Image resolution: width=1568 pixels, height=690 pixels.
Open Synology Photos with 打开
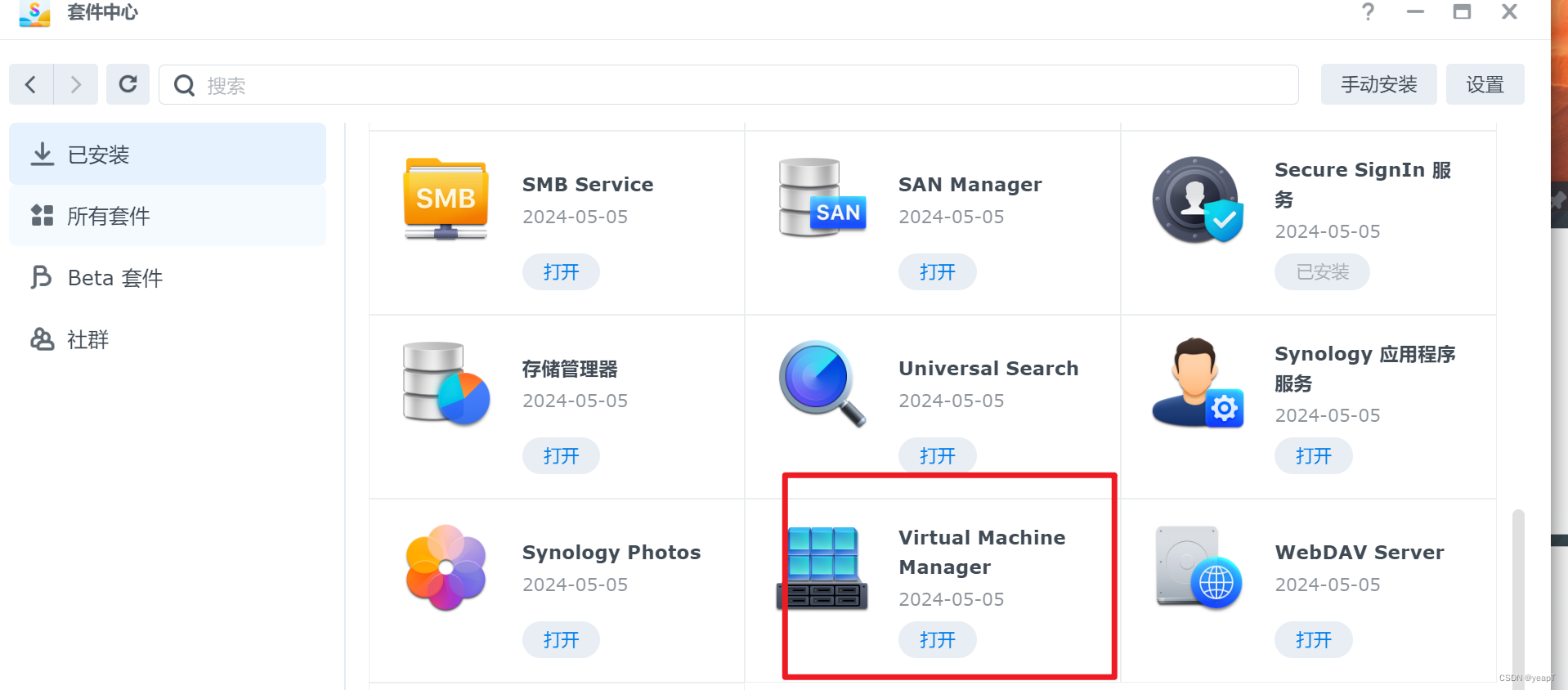coord(561,640)
